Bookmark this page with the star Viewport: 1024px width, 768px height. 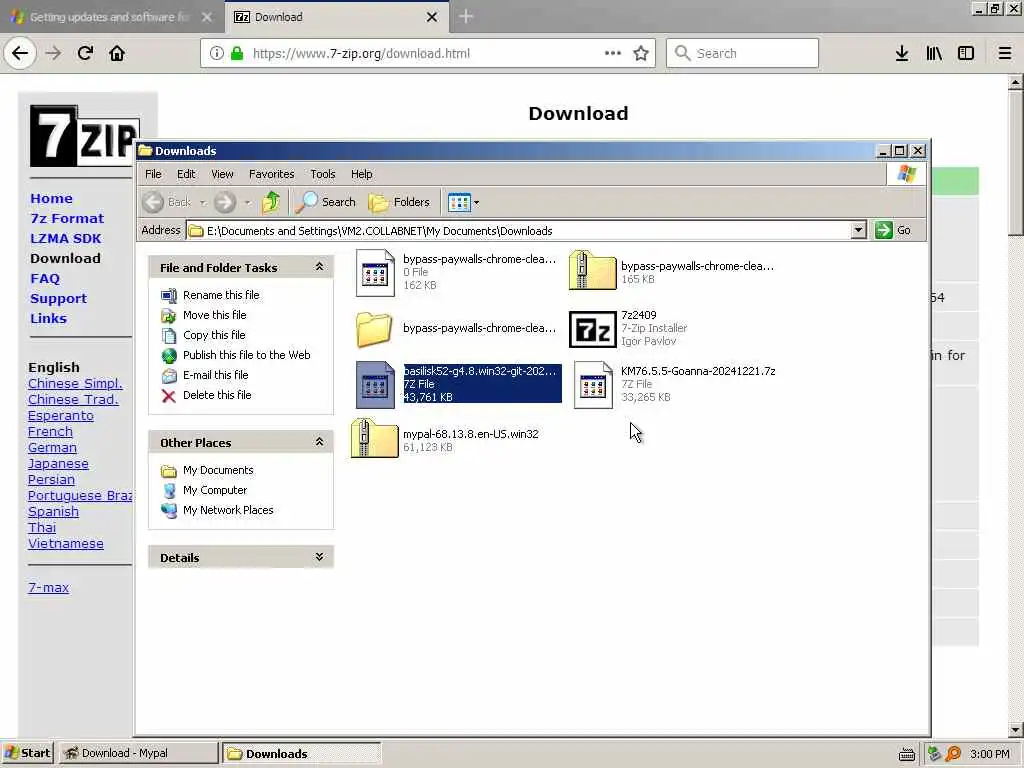point(641,54)
